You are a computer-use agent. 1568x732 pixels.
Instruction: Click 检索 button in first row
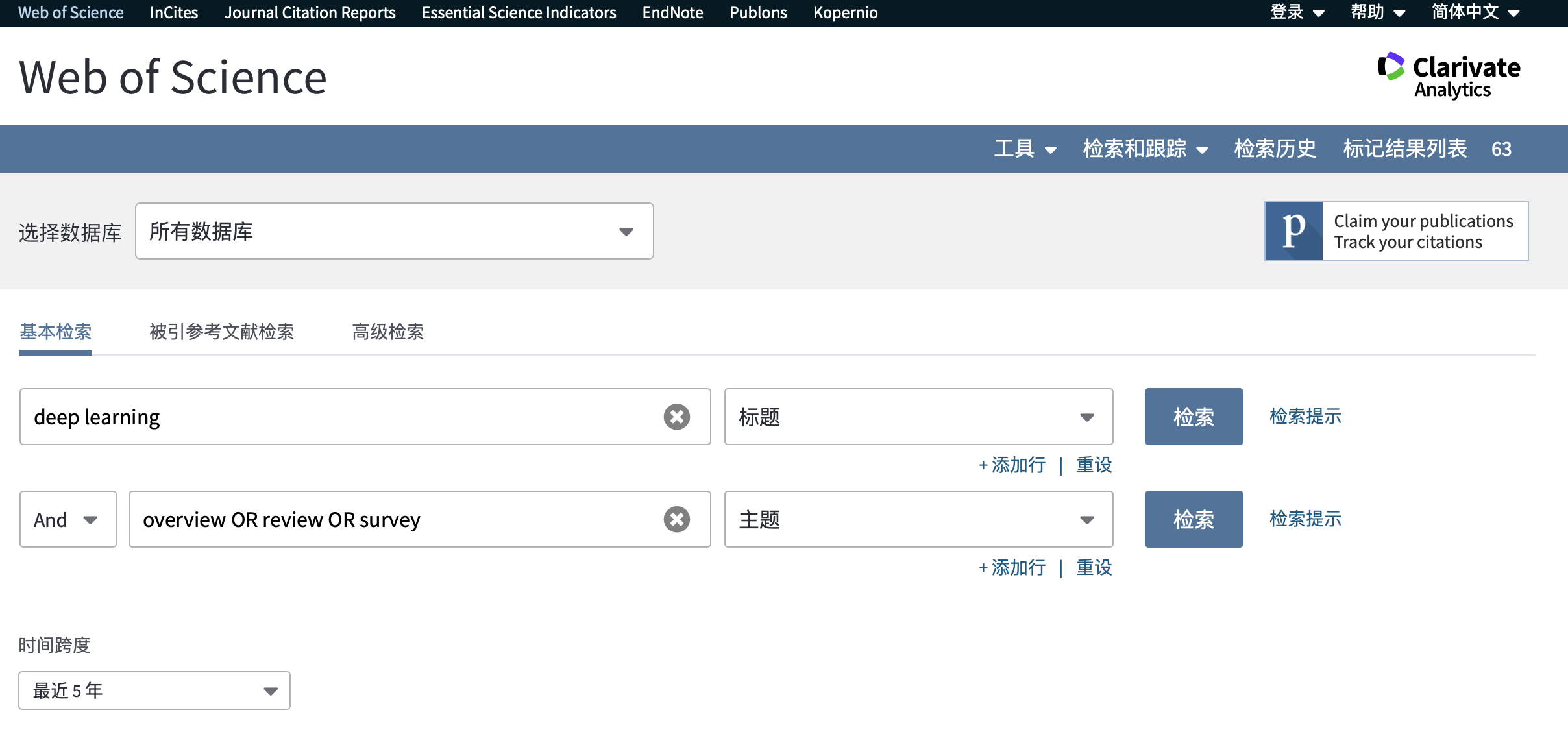coord(1194,417)
